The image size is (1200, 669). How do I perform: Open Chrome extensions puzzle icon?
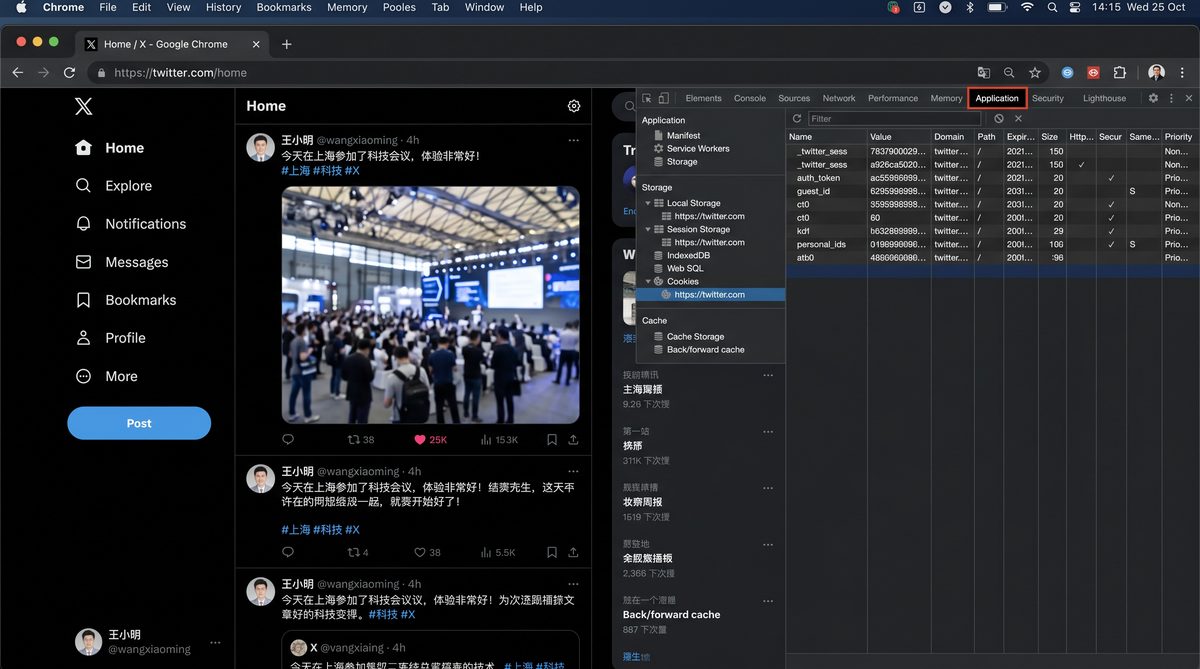click(1119, 72)
